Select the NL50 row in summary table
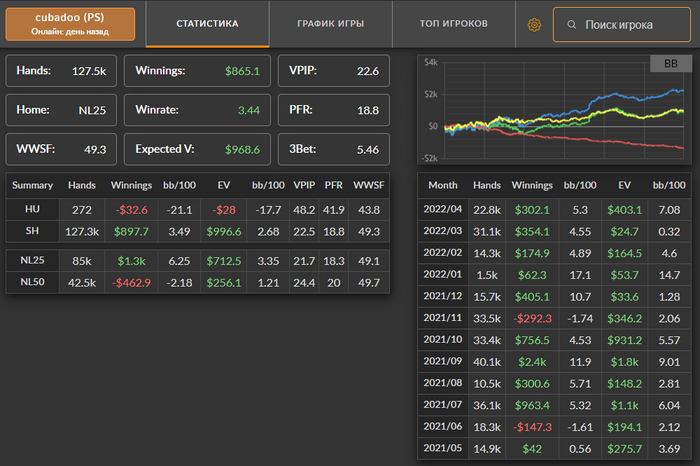 click(198, 282)
